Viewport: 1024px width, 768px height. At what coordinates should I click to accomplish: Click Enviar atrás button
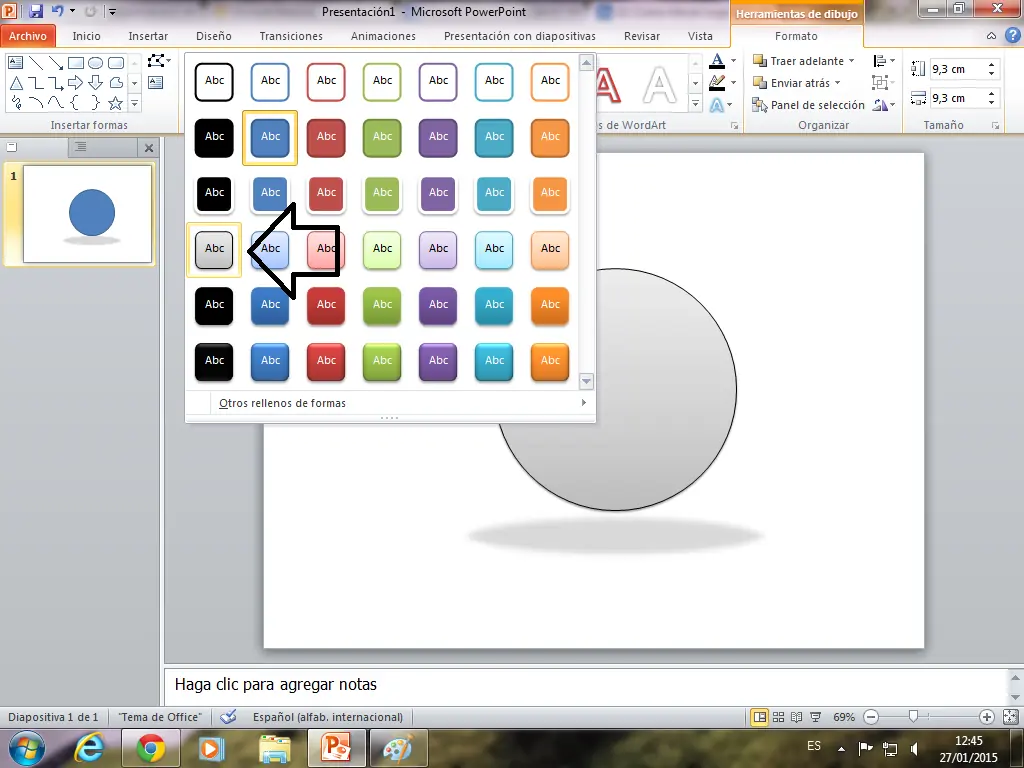click(x=796, y=83)
